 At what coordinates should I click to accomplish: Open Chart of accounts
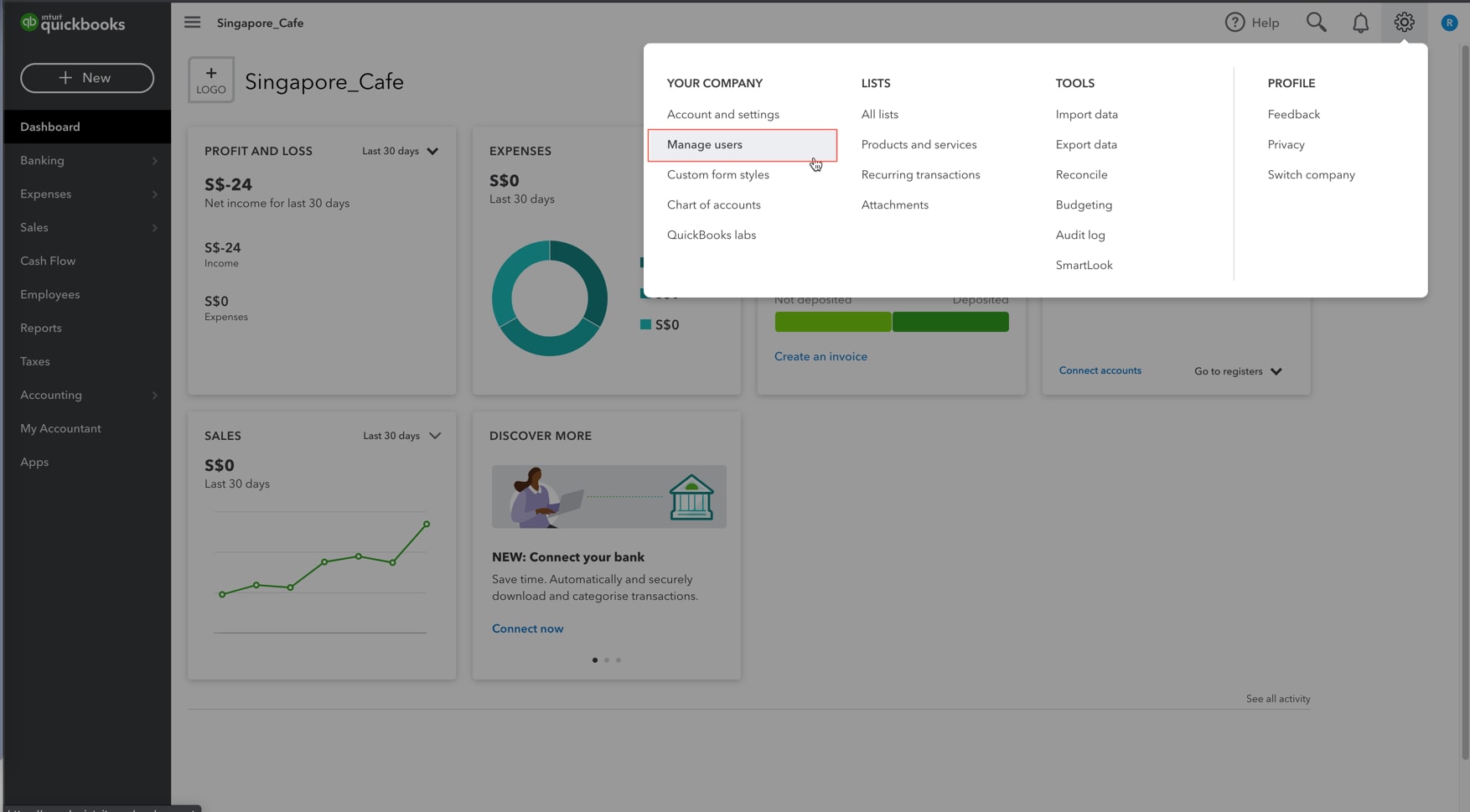(x=713, y=204)
